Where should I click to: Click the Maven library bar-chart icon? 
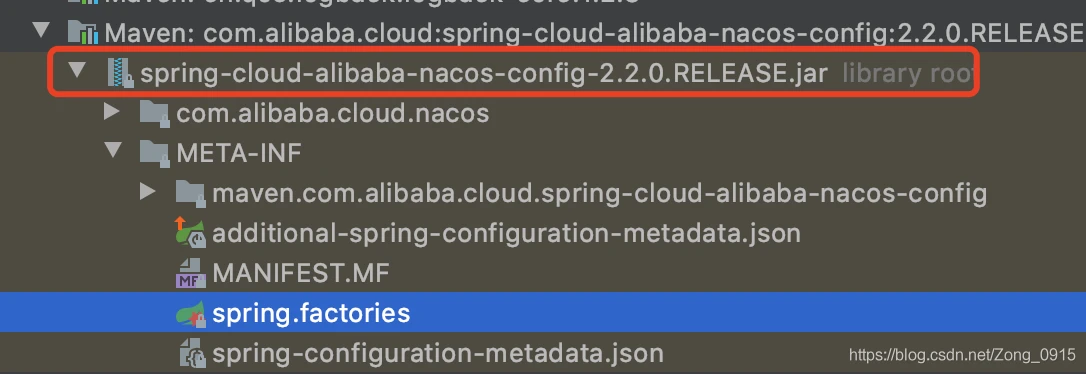(x=82, y=33)
